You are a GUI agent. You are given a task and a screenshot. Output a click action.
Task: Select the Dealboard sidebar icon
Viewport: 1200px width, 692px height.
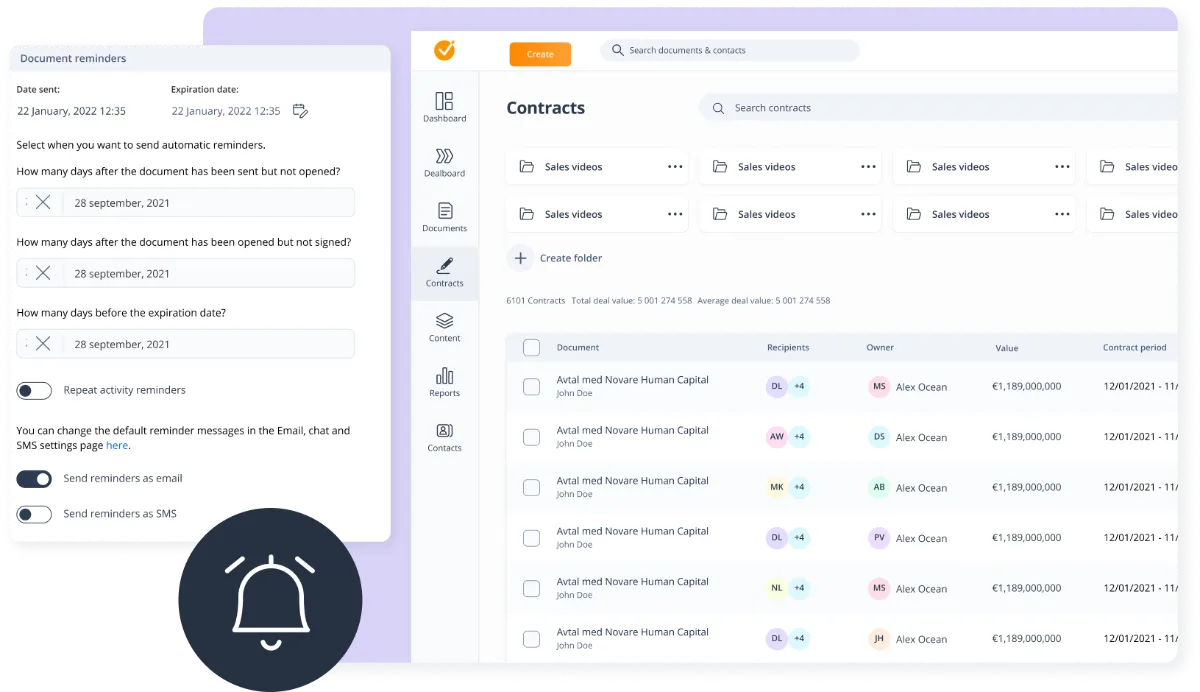pyautogui.click(x=444, y=164)
